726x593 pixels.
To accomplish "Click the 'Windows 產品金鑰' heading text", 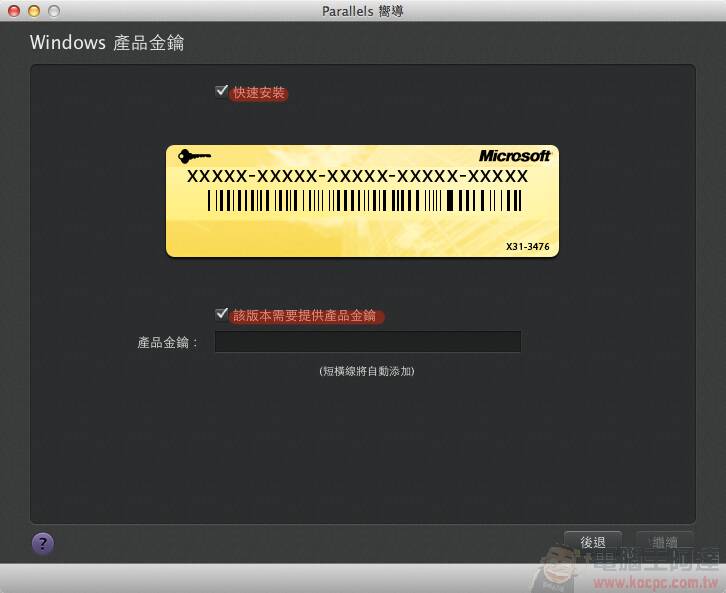I will pos(107,43).
